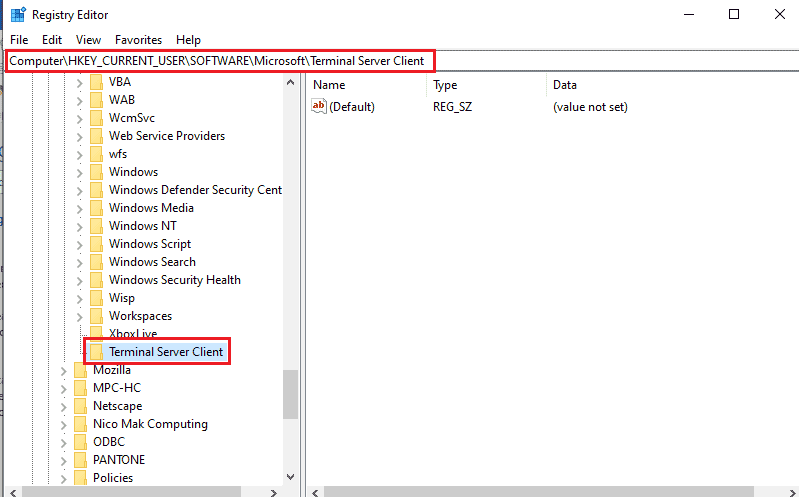
Task: Click the (Default) value string icon
Action: pyautogui.click(x=318, y=106)
